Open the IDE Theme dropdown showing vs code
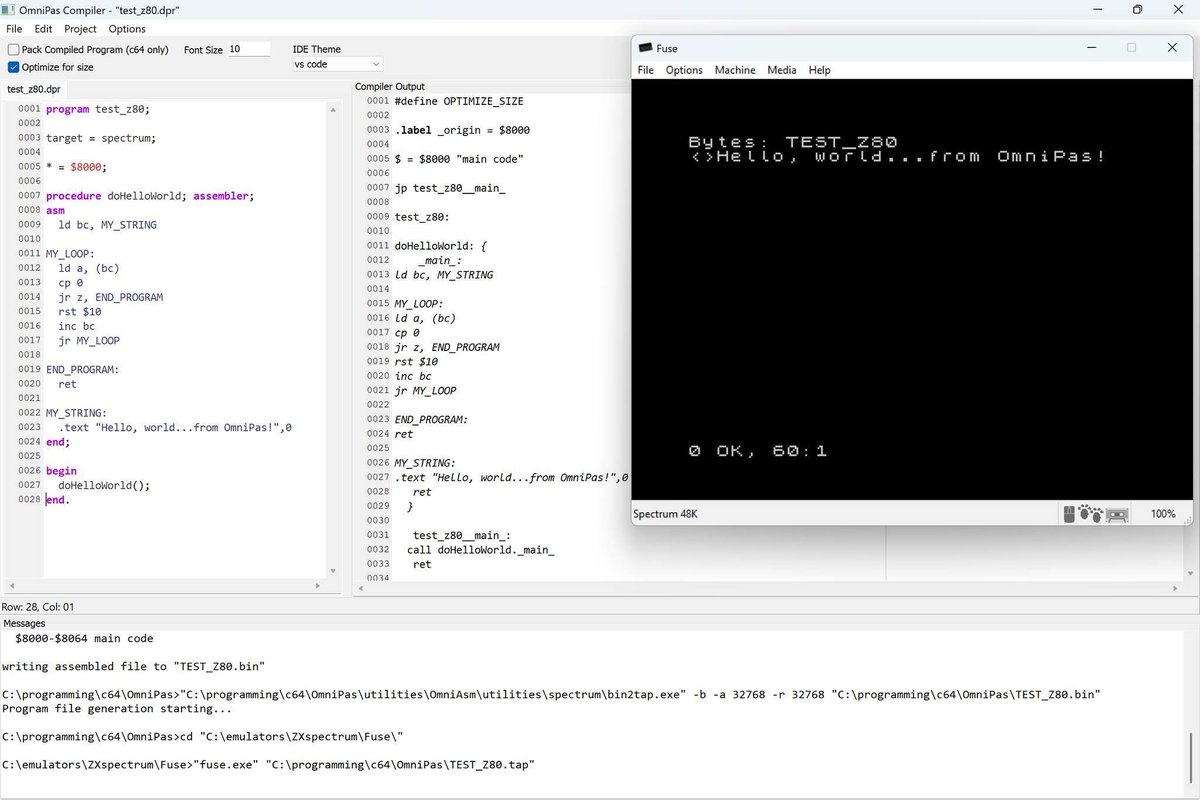The width and height of the screenshot is (1200, 800). click(x=337, y=63)
